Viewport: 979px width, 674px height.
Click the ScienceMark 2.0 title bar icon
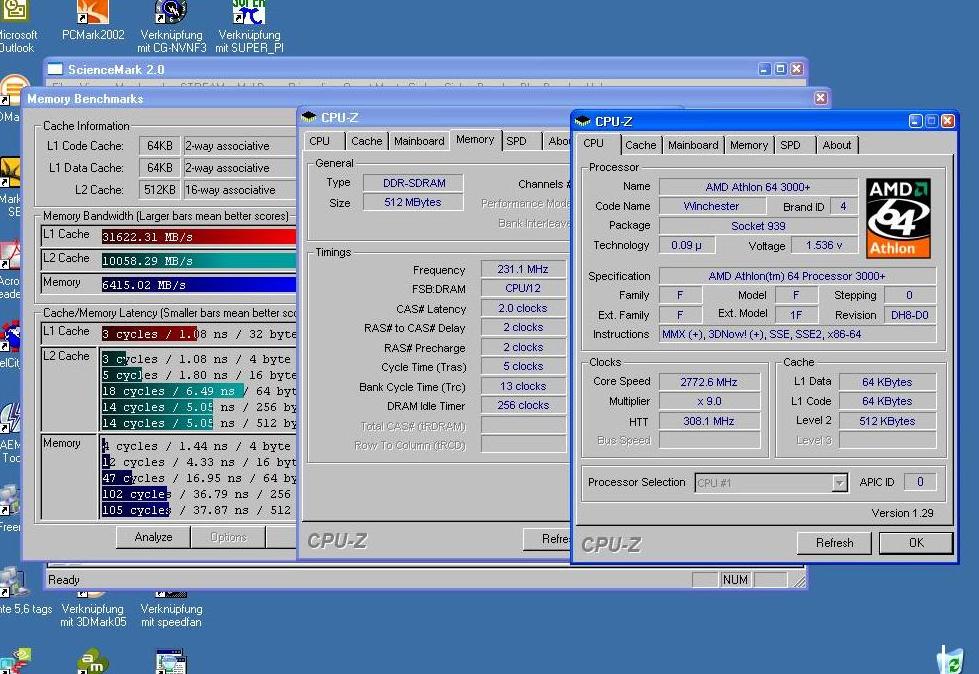point(56,69)
